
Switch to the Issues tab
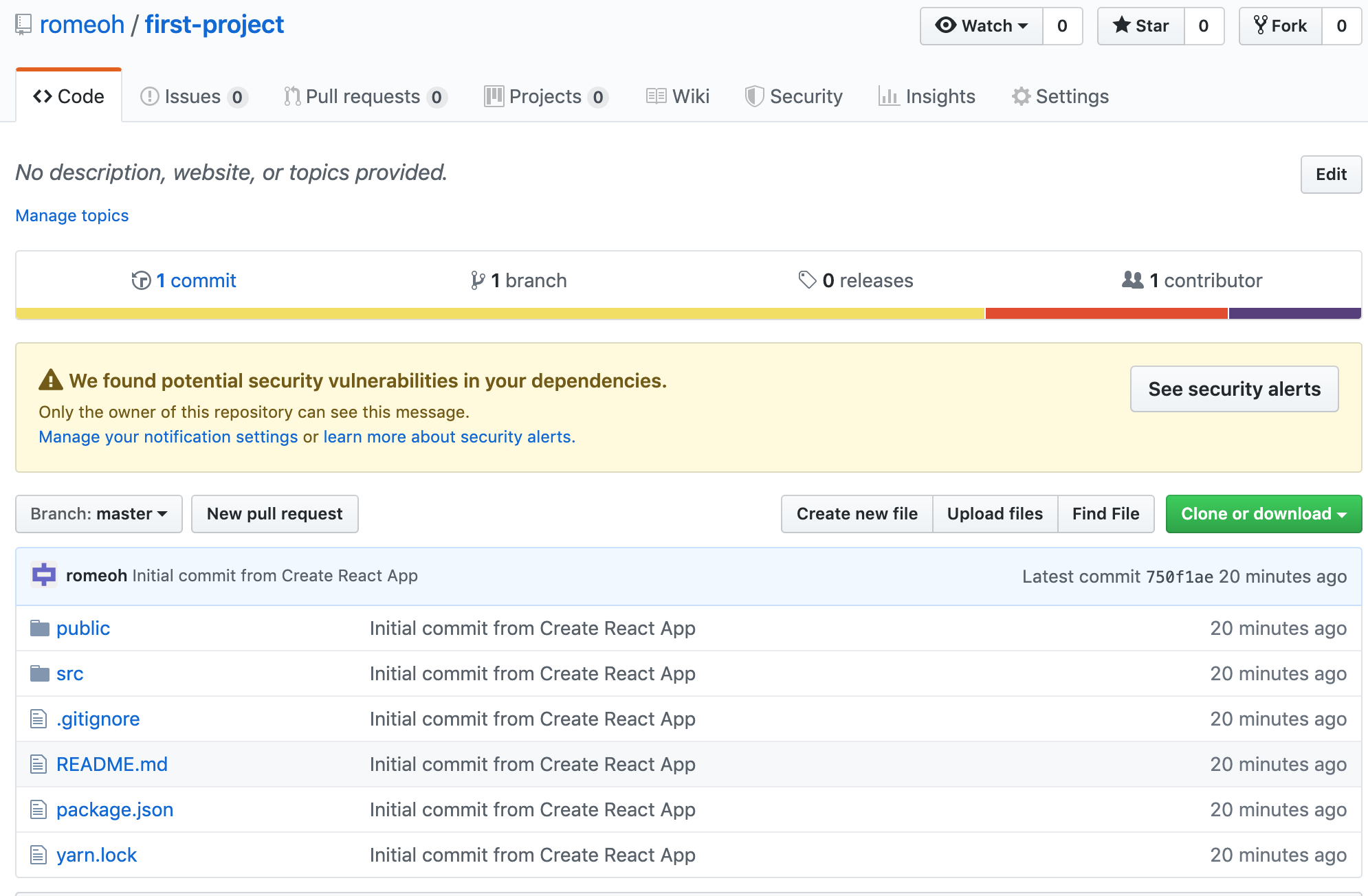pyautogui.click(x=192, y=96)
